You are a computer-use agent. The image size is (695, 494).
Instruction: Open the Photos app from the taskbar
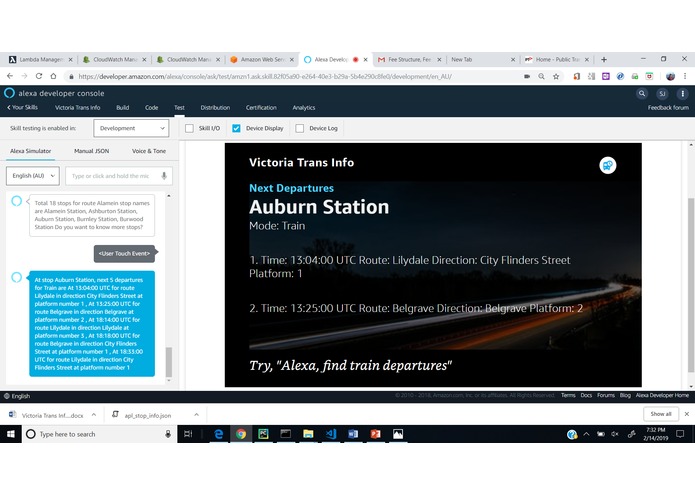(398, 434)
